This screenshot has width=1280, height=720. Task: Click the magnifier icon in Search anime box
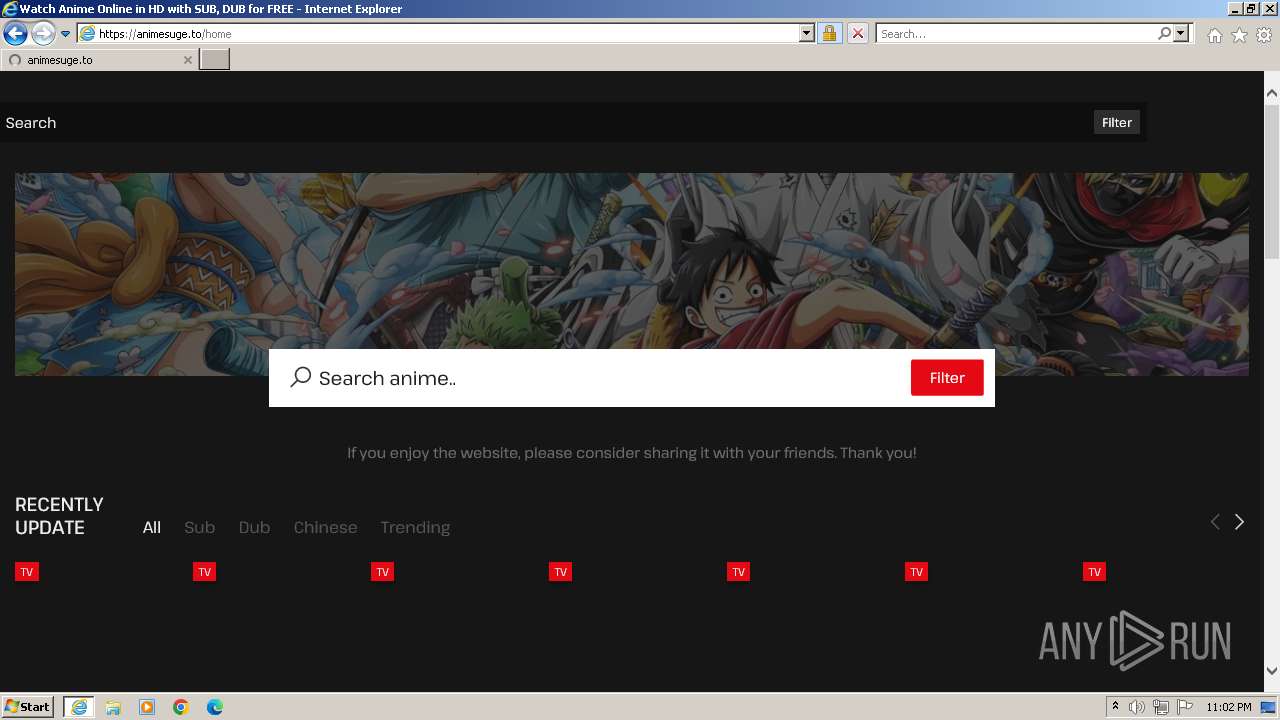pos(301,377)
